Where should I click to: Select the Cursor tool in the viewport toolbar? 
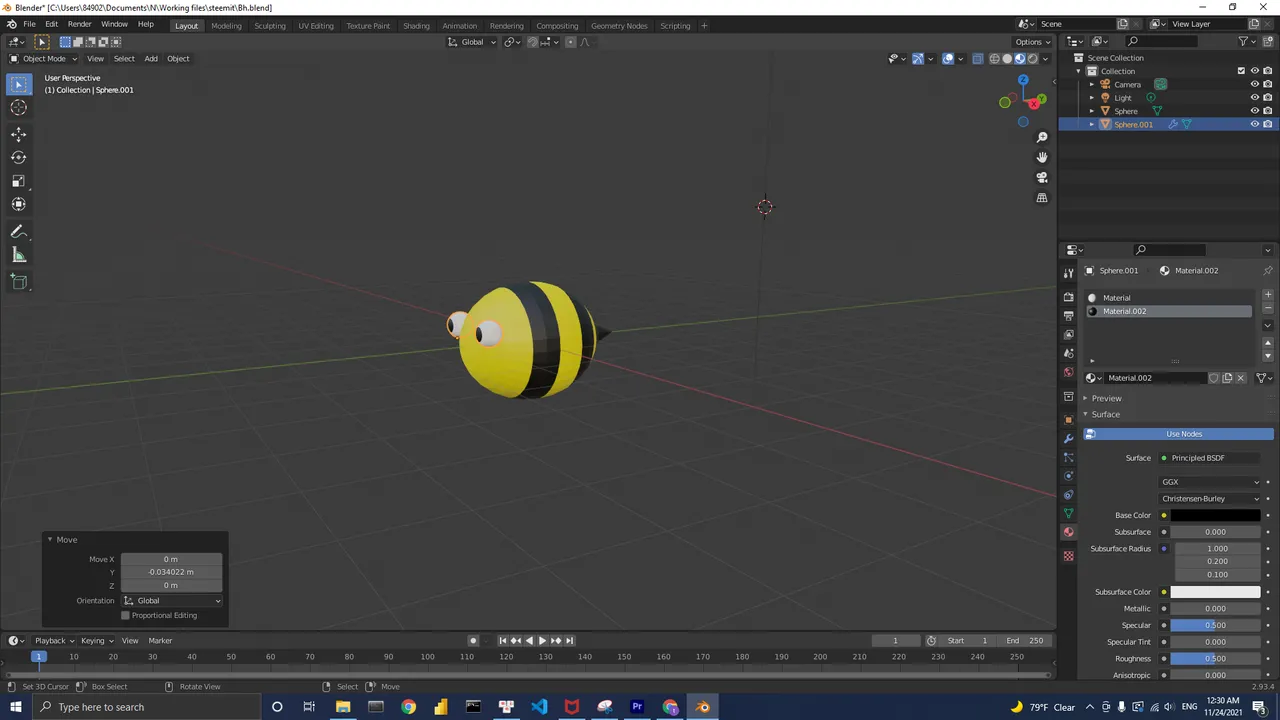click(x=19, y=108)
